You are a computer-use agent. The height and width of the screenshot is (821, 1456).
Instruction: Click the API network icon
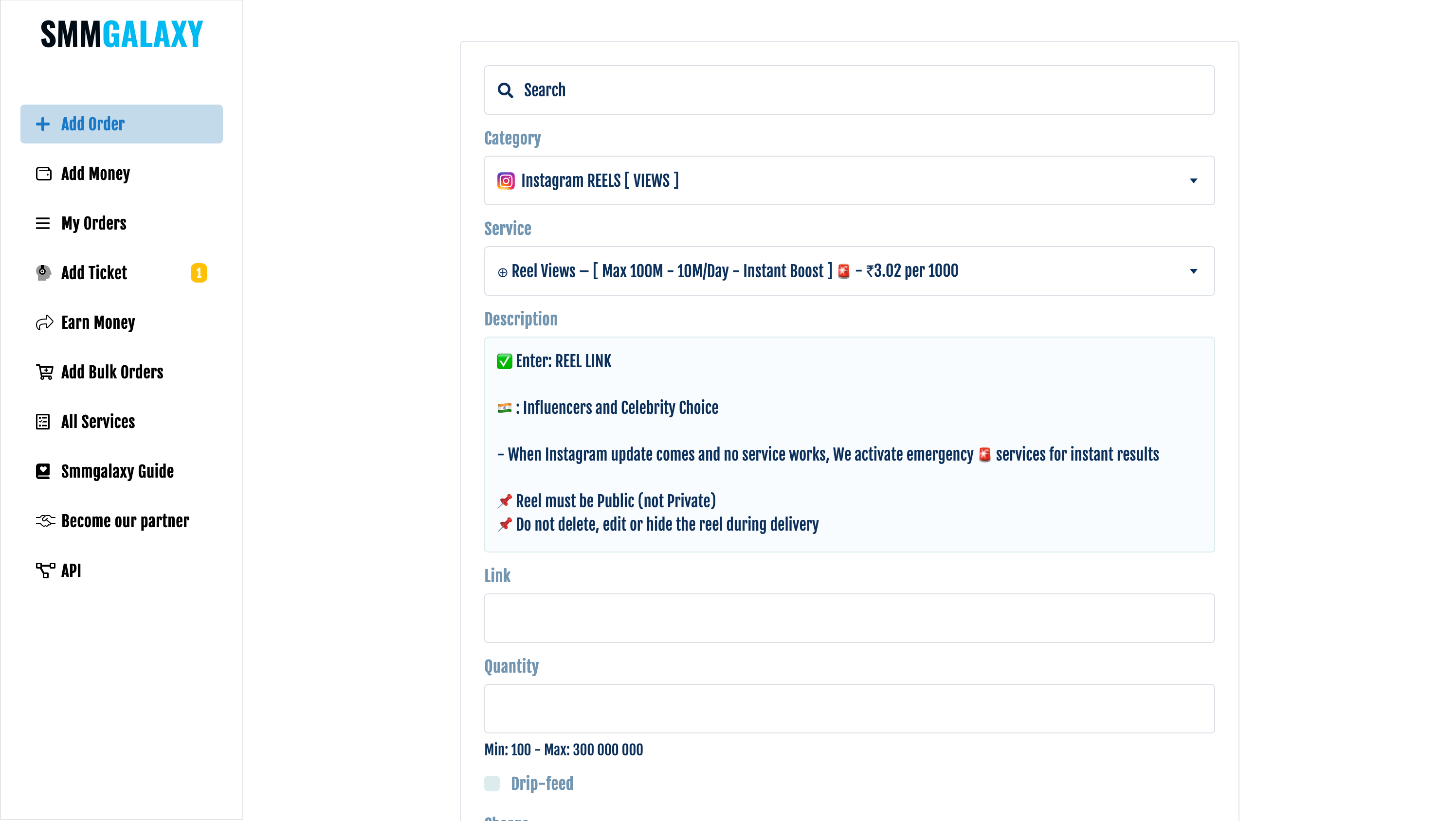tap(45, 570)
